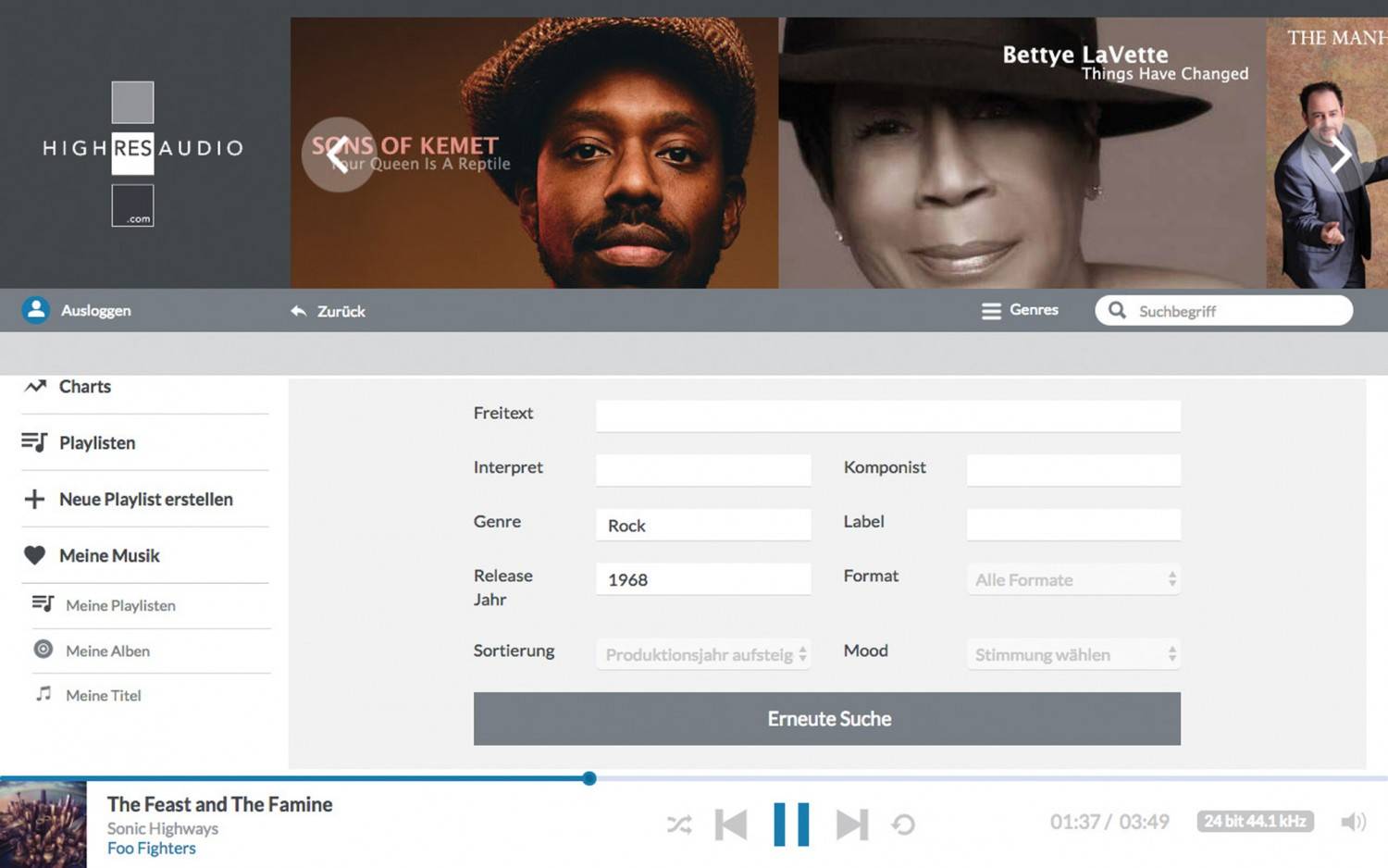Focus the Suchbegriff search field

(x=1223, y=311)
